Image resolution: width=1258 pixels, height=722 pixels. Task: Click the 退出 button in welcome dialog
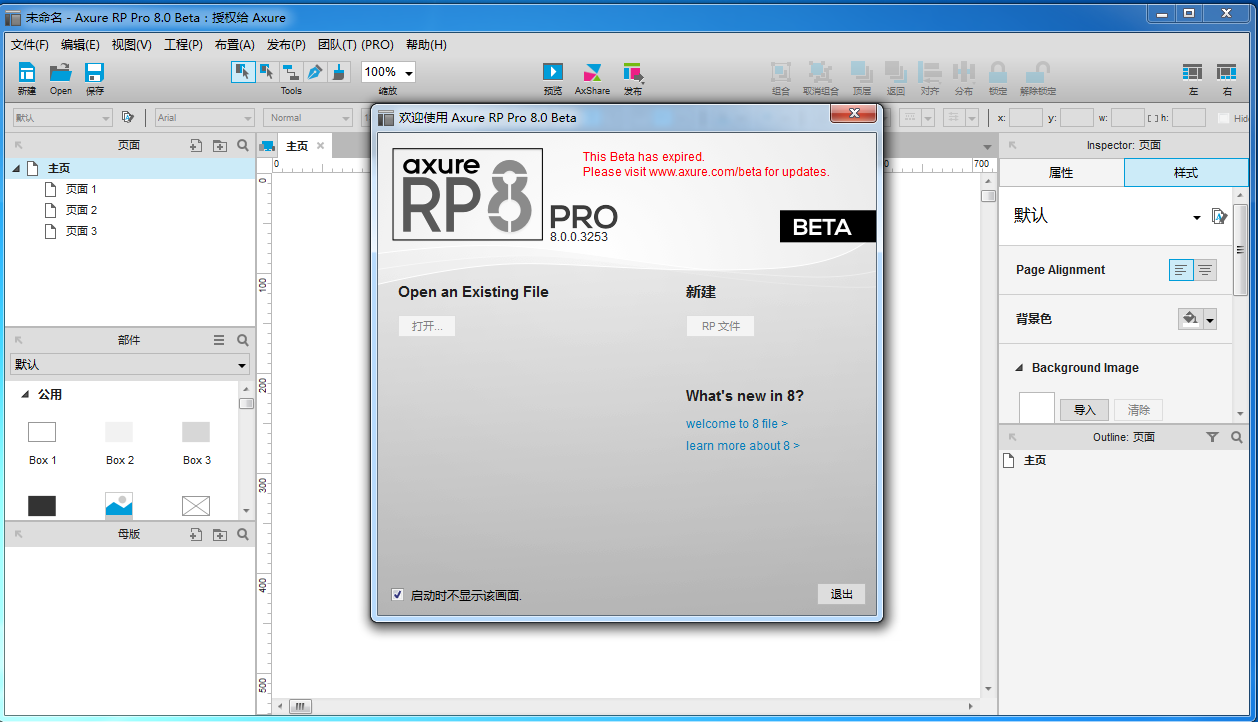pos(841,594)
